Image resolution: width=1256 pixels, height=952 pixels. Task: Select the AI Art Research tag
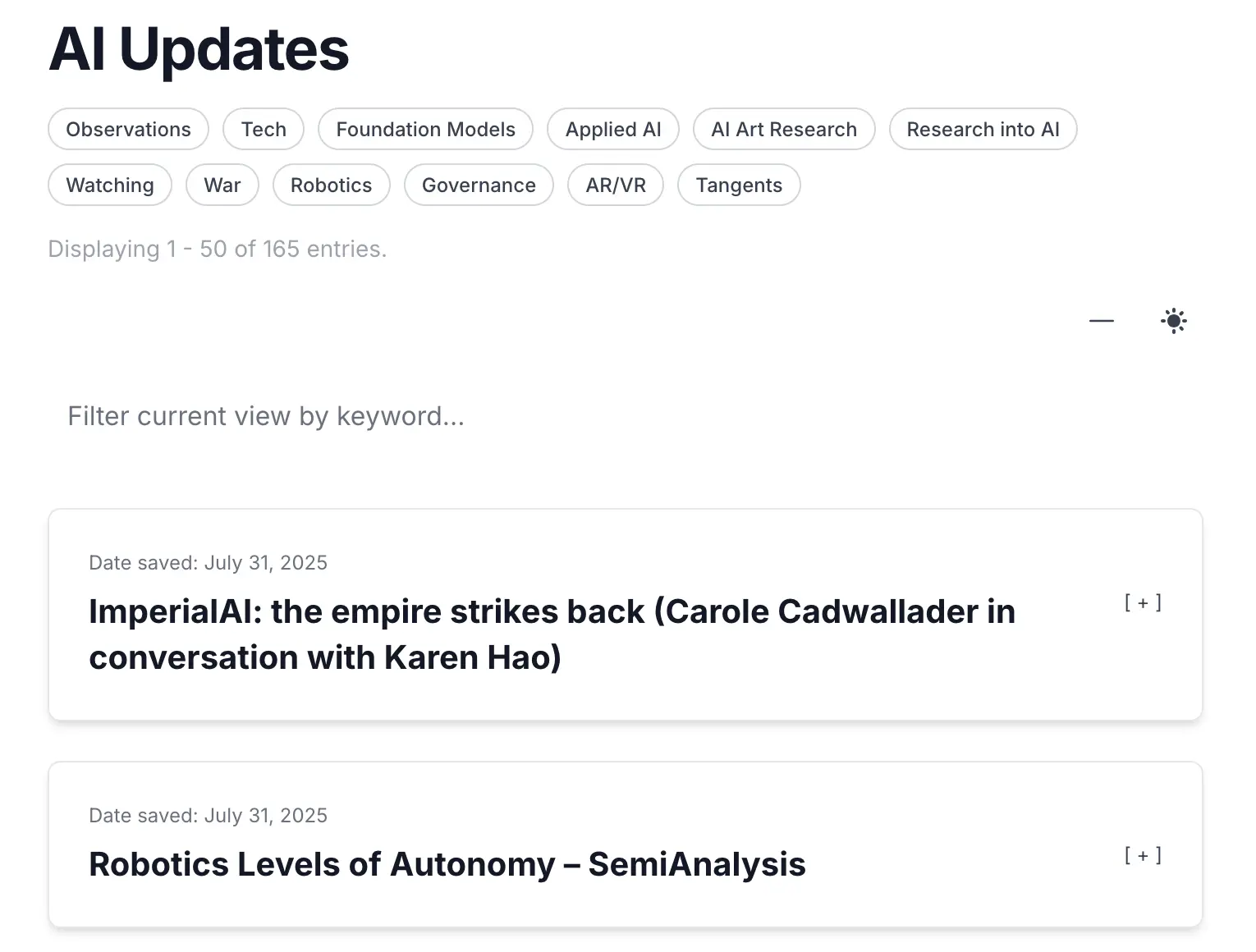783,130
